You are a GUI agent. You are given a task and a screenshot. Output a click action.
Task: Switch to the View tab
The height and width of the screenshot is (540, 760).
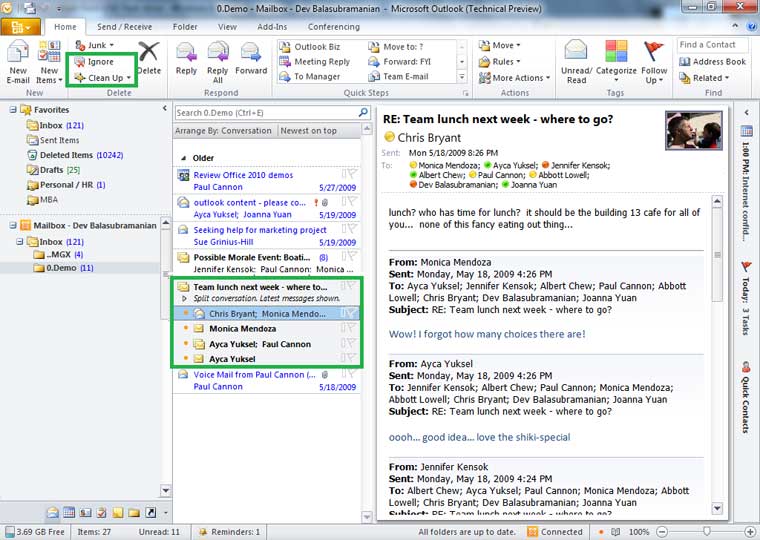click(227, 27)
